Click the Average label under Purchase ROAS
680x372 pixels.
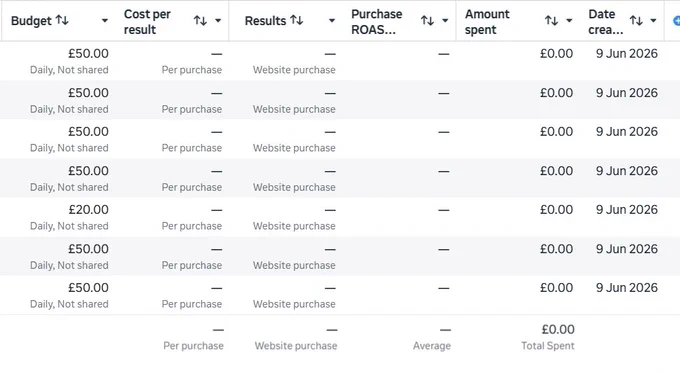432,346
